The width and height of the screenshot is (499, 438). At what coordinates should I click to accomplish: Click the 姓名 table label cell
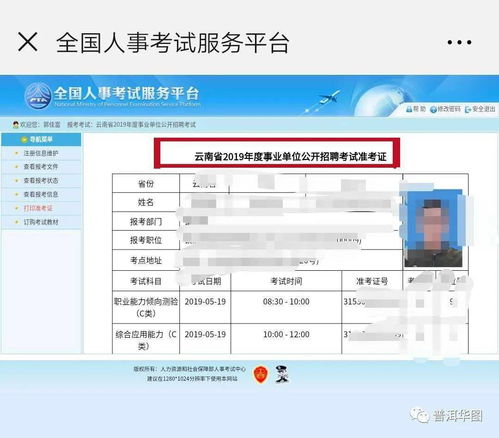click(x=146, y=202)
